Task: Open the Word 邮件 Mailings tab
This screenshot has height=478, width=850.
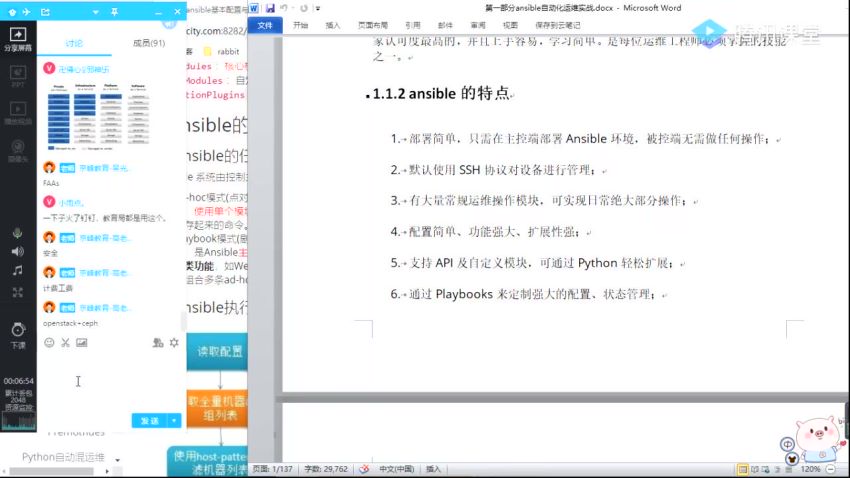Action: coord(446,25)
